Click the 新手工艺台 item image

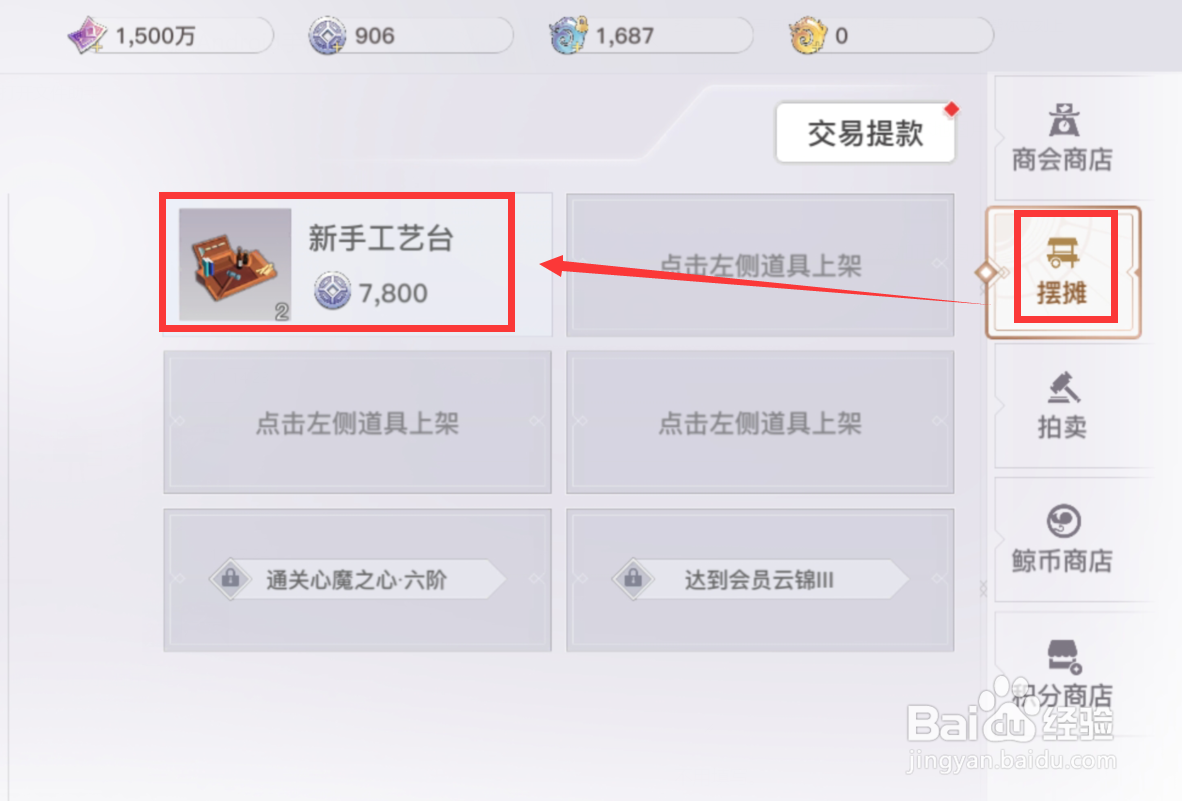235,264
